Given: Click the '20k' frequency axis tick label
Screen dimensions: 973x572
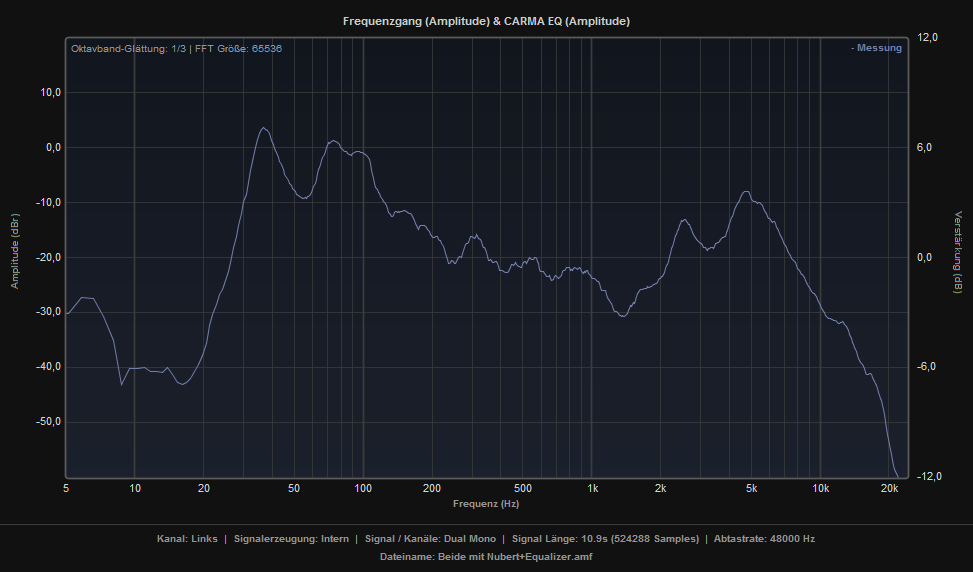Looking at the screenshot, I should 889,489.
